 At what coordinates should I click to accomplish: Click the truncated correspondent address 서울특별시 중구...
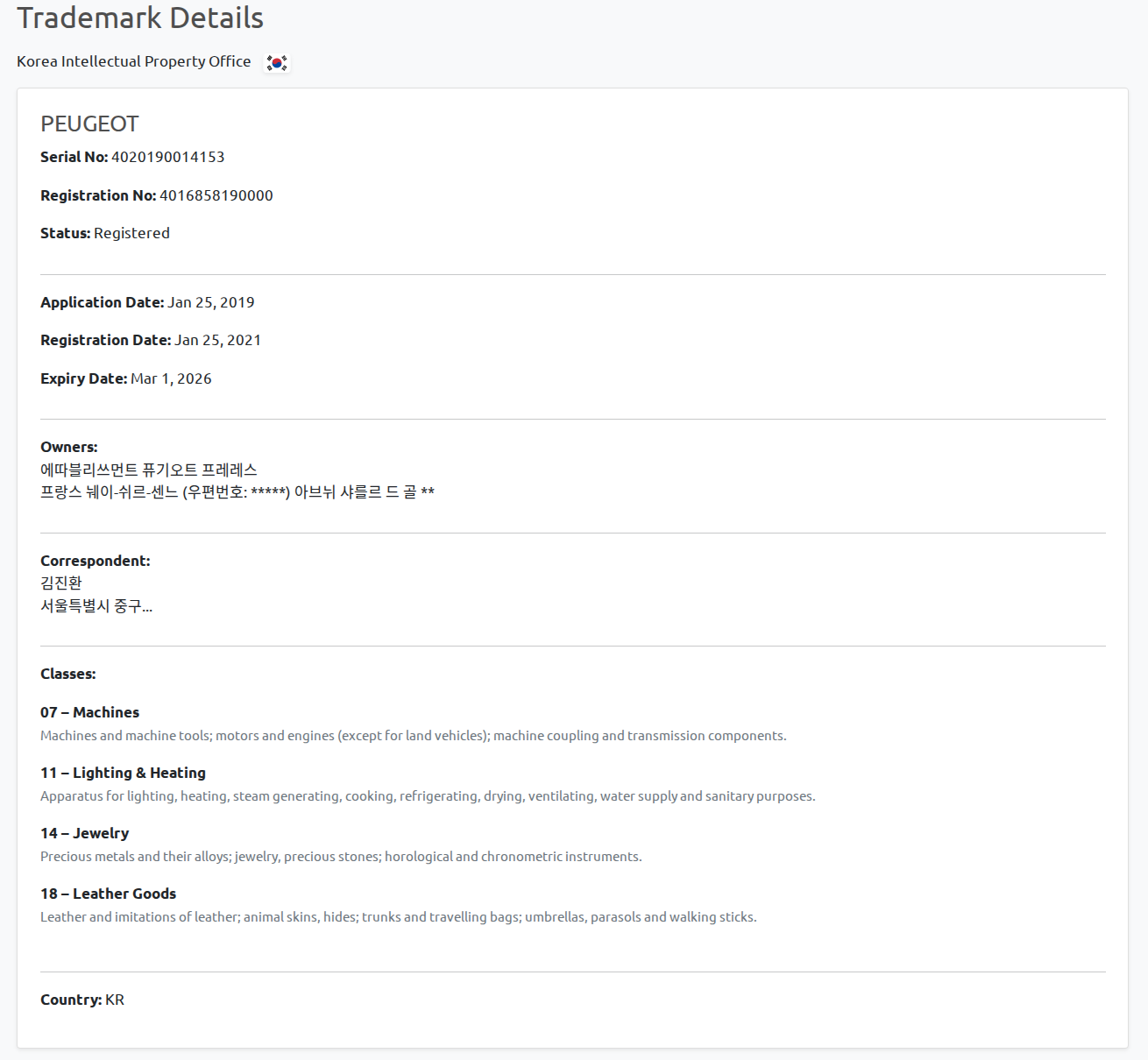tap(96, 606)
